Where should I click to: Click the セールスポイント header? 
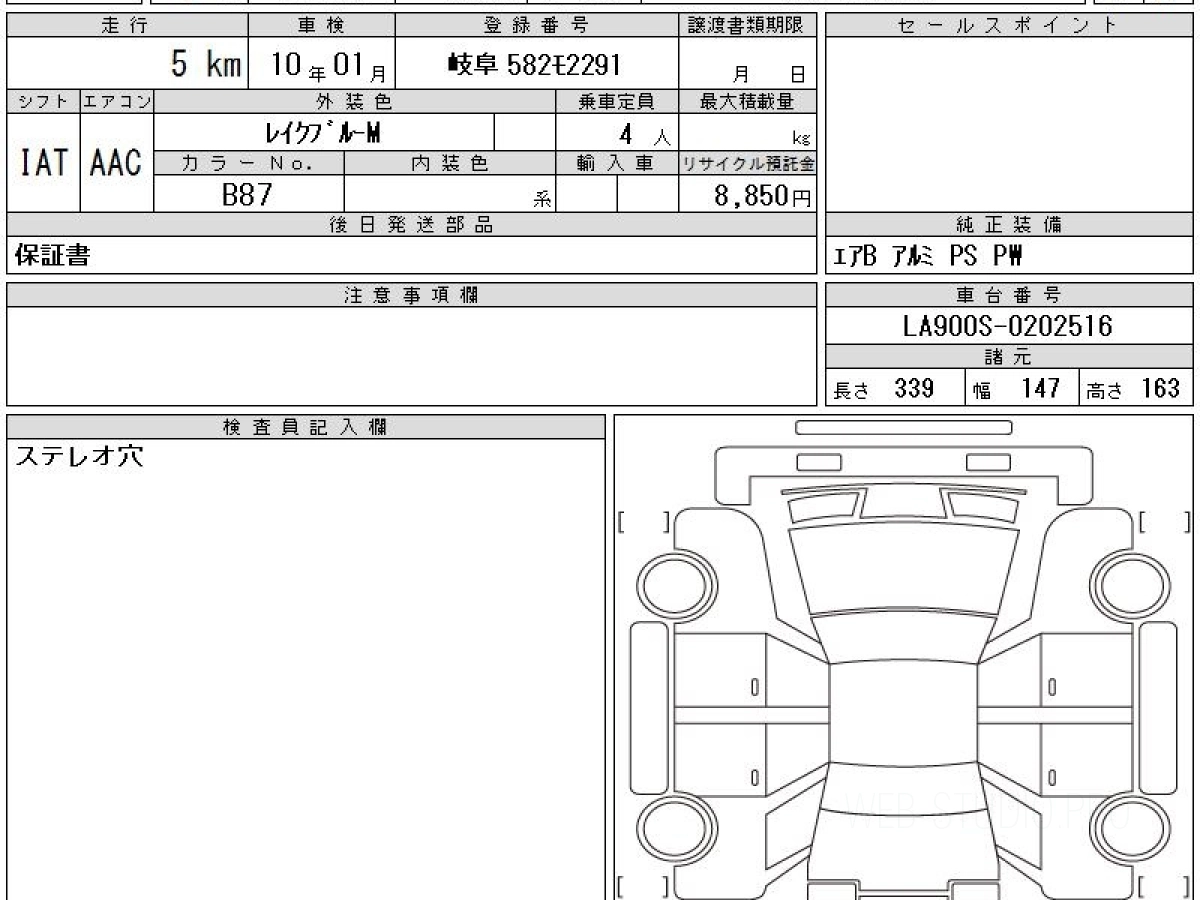click(1009, 26)
